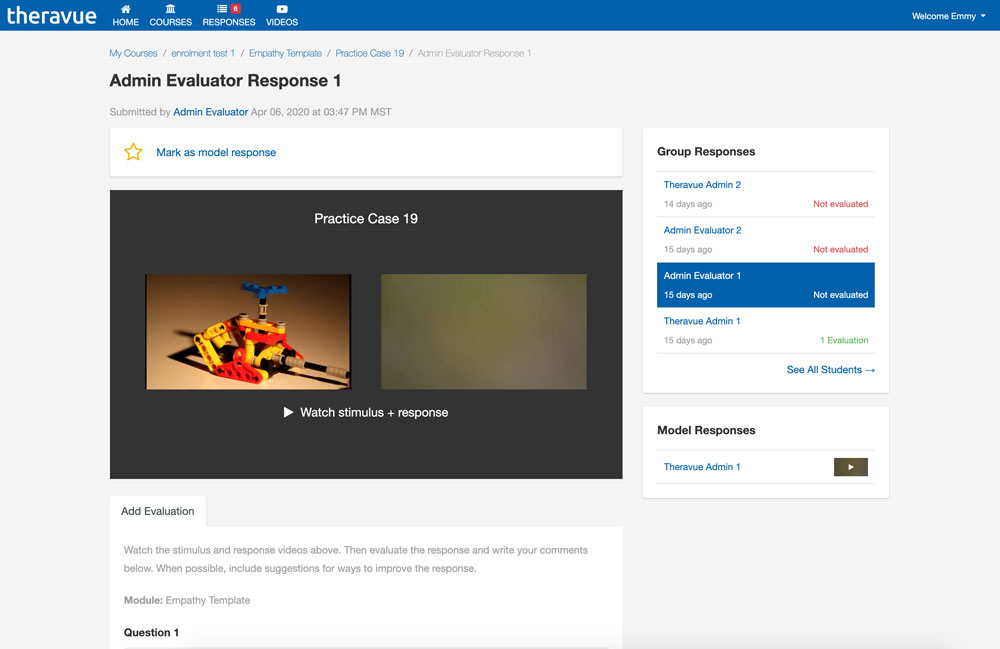Play Watch stimulus + response
Viewport: 1000px width, 649px height.
click(366, 412)
